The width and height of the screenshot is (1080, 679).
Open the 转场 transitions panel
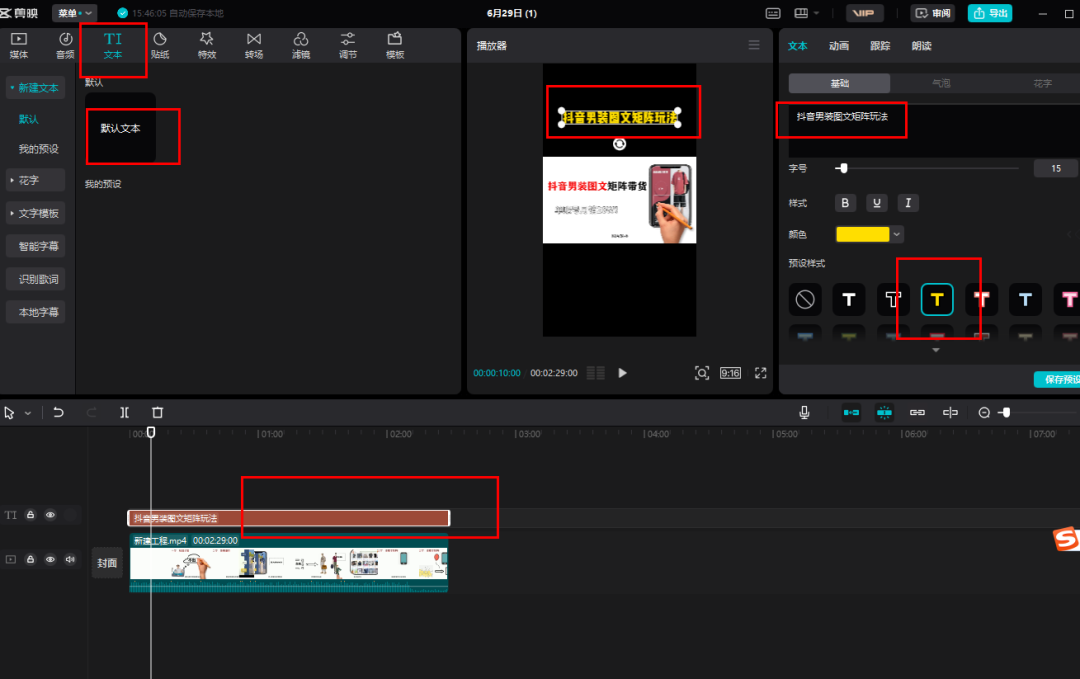coord(254,45)
